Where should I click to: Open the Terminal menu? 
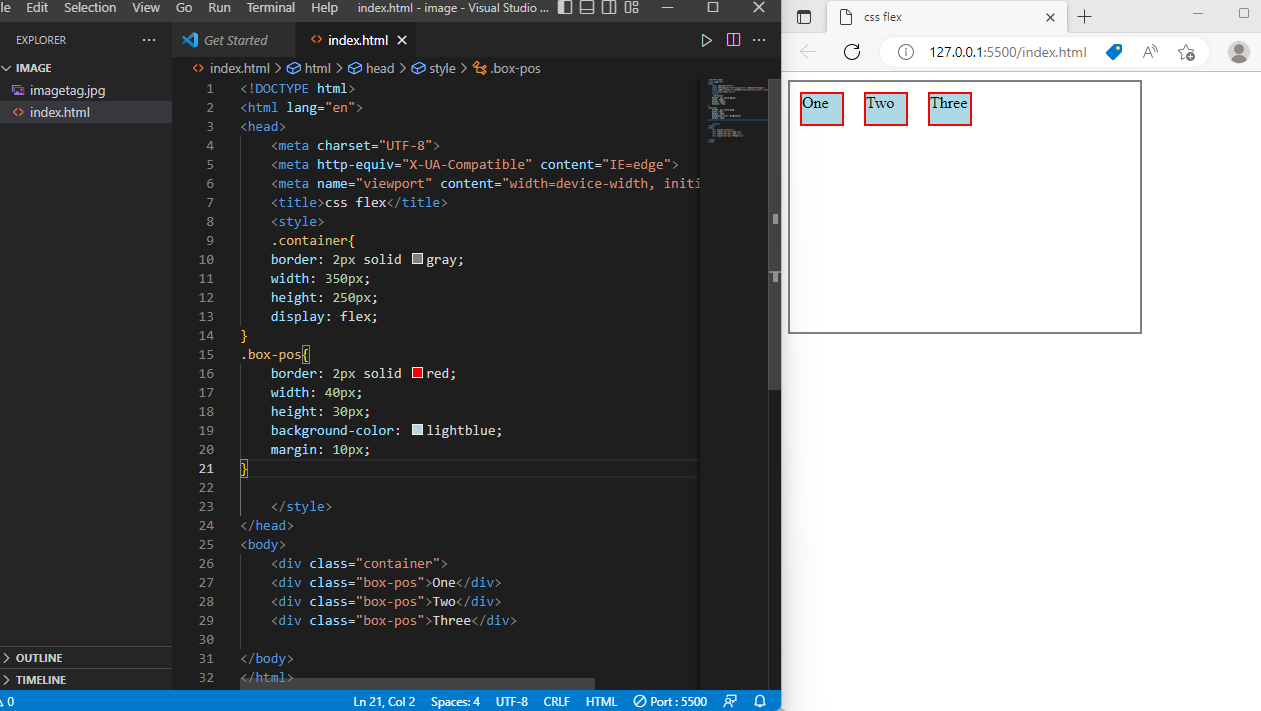pyautogui.click(x=271, y=7)
